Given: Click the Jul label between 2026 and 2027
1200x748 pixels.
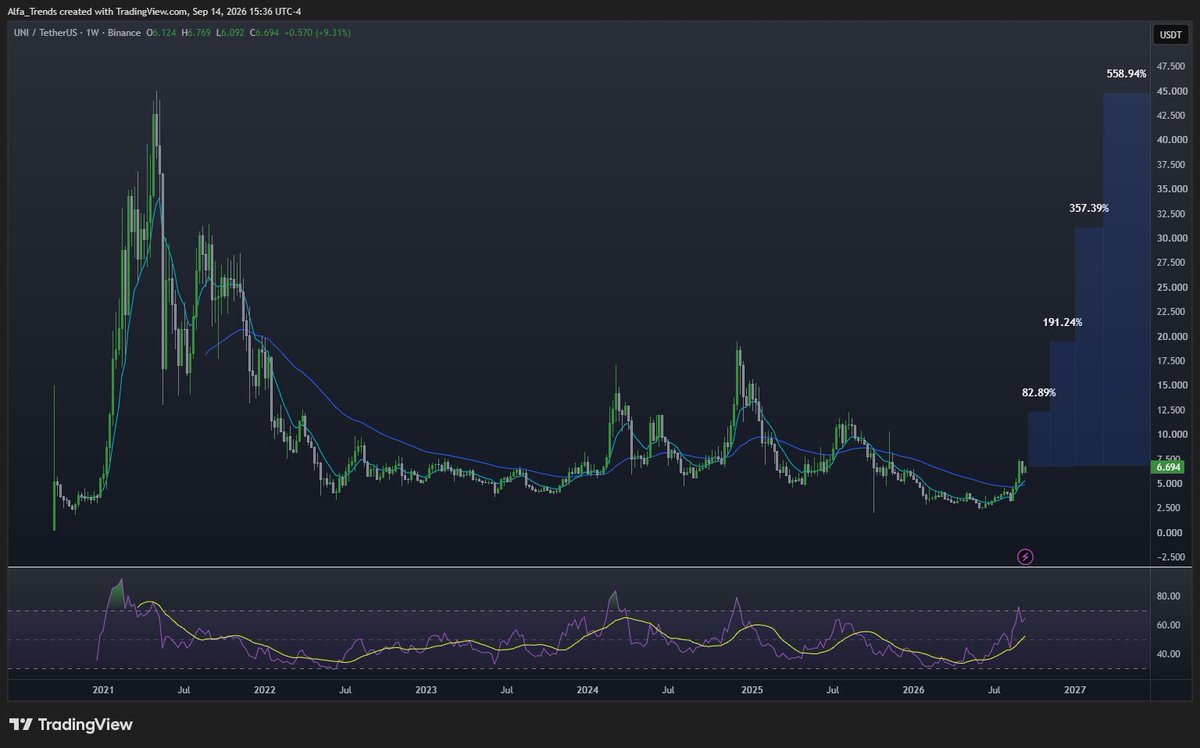Looking at the screenshot, I should (x=994, y=690).
